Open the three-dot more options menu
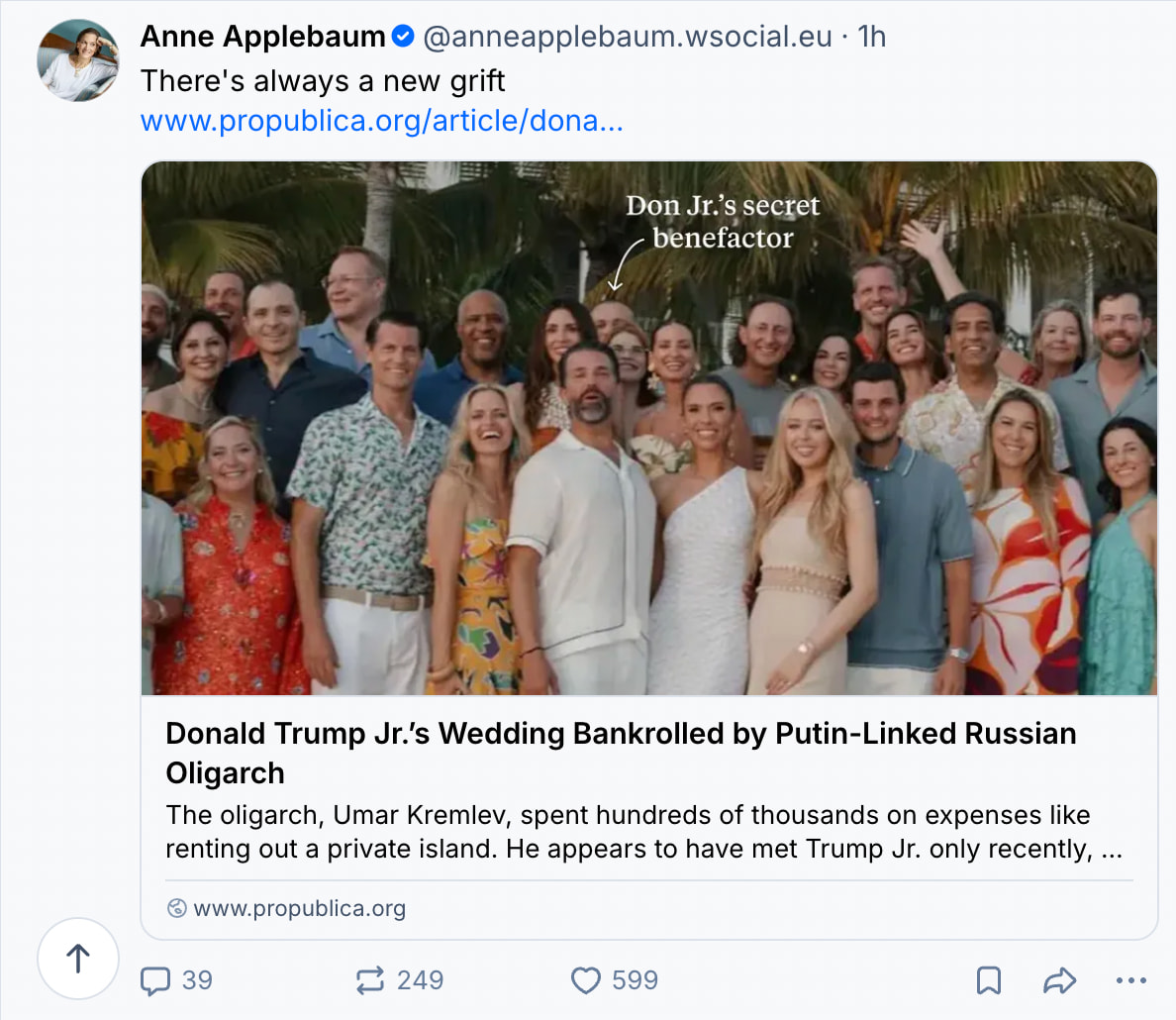This screenshot has width=1176, height=1020. tap(1131, 980)
